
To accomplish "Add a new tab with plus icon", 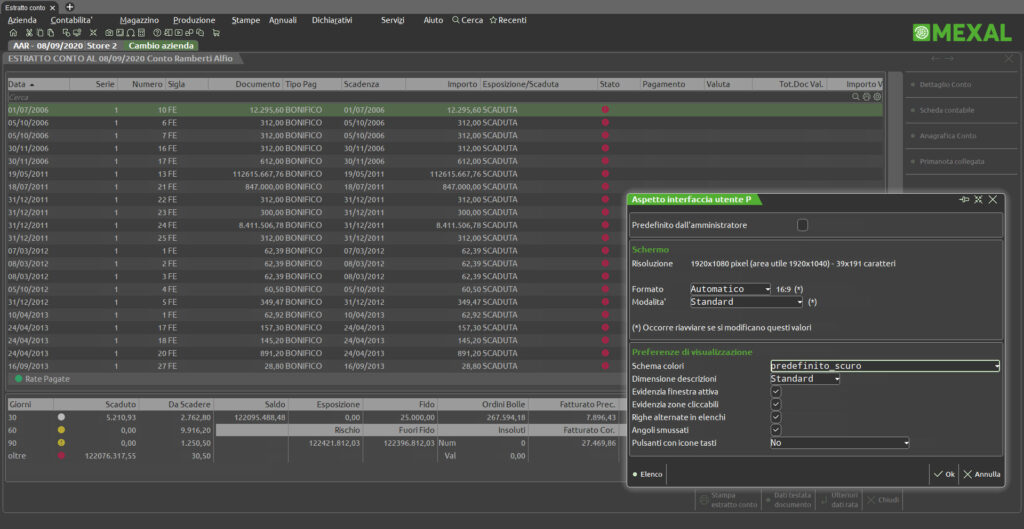I will [x=70, y=7].
